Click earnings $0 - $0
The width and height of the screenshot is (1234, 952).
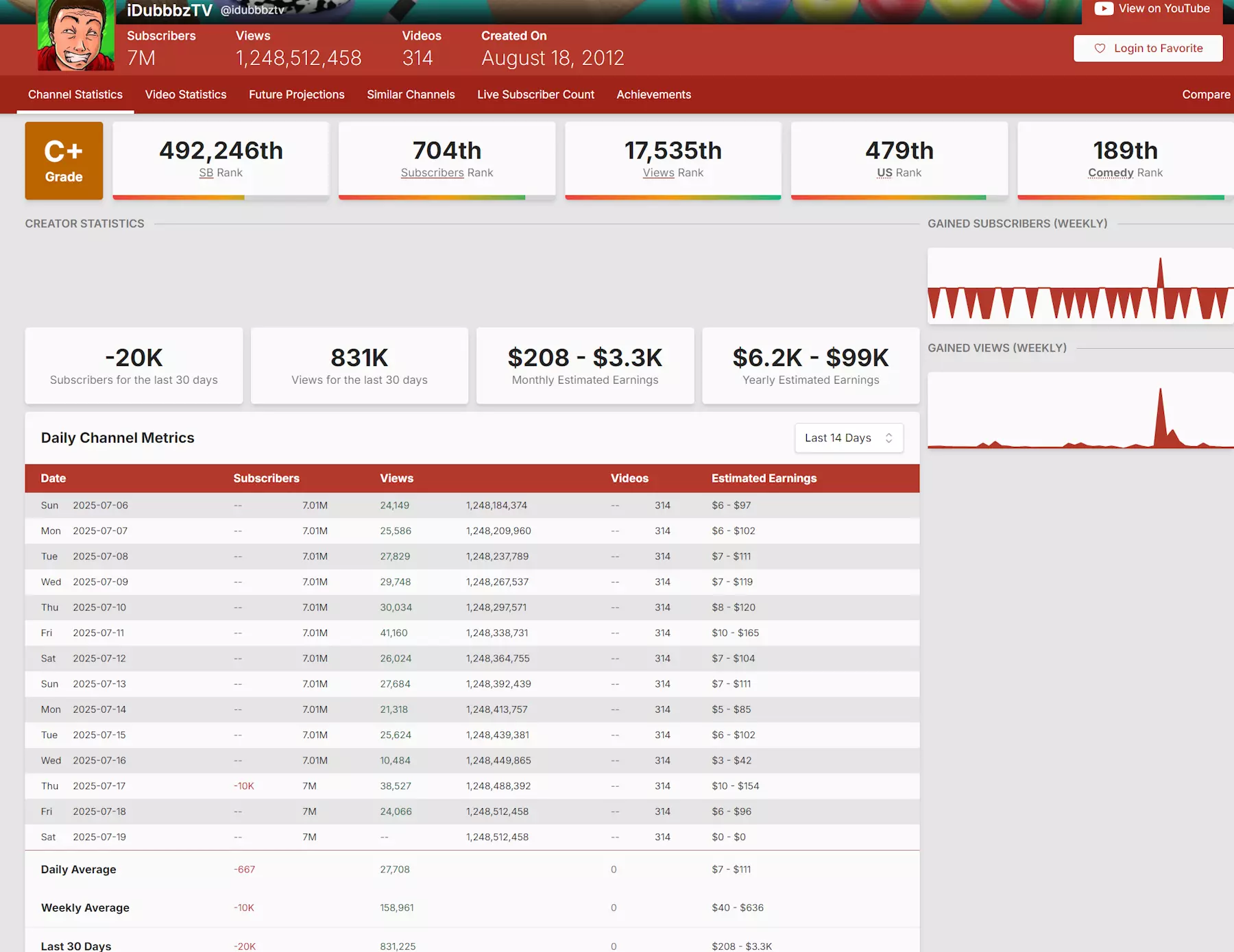point(728,837)
